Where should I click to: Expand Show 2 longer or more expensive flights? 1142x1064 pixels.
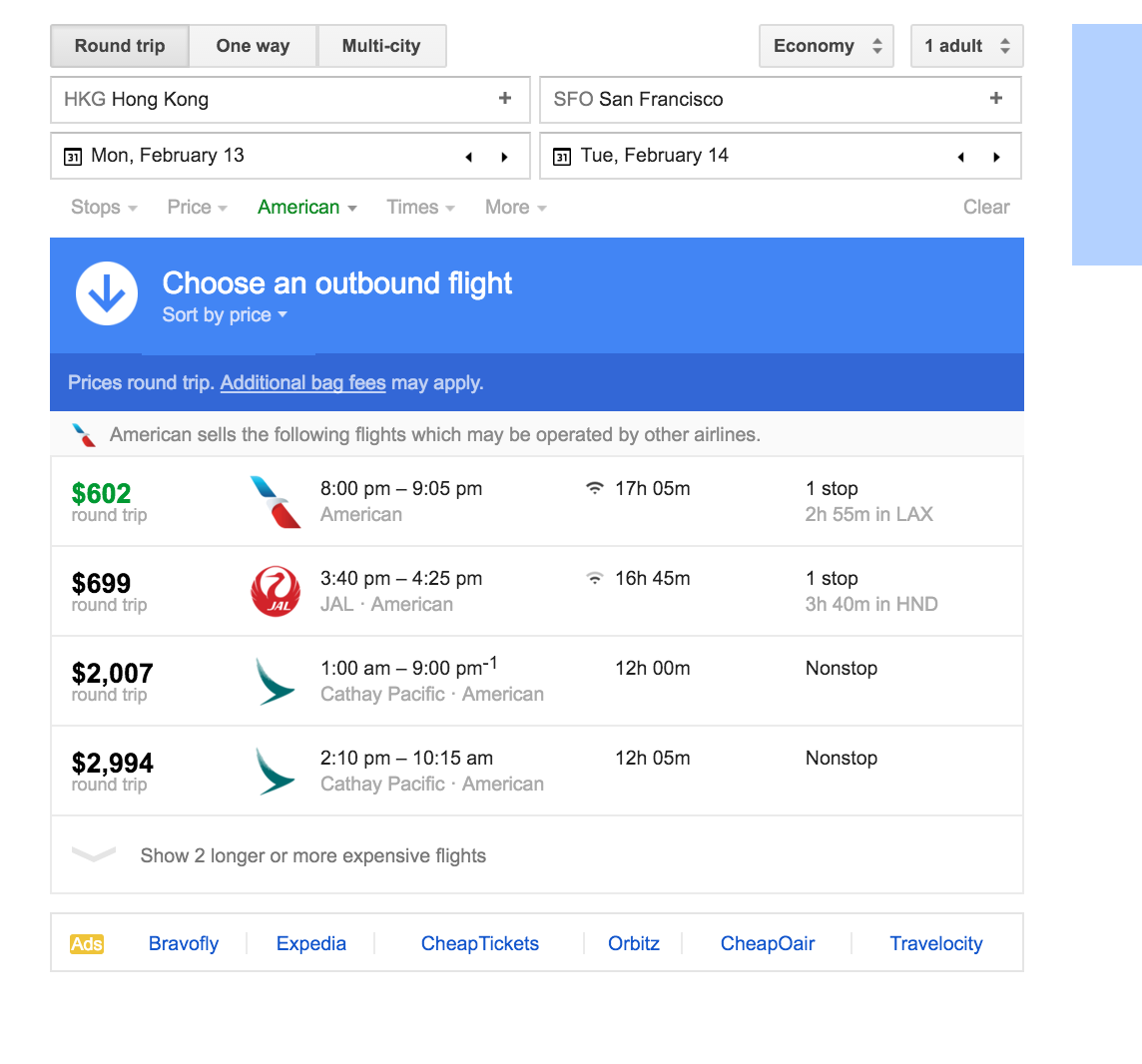coord(537,855)
